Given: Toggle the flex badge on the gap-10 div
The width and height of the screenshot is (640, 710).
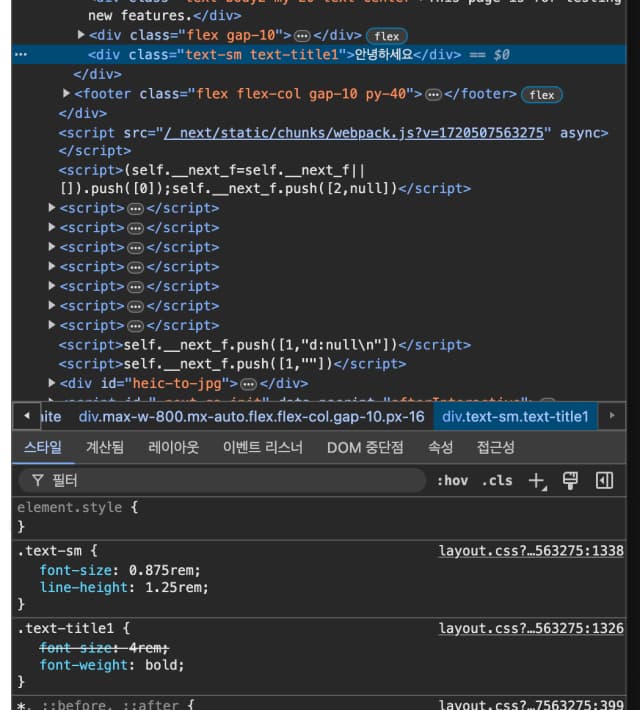Looking at the screenshot, I should click(x=386, y=36).
